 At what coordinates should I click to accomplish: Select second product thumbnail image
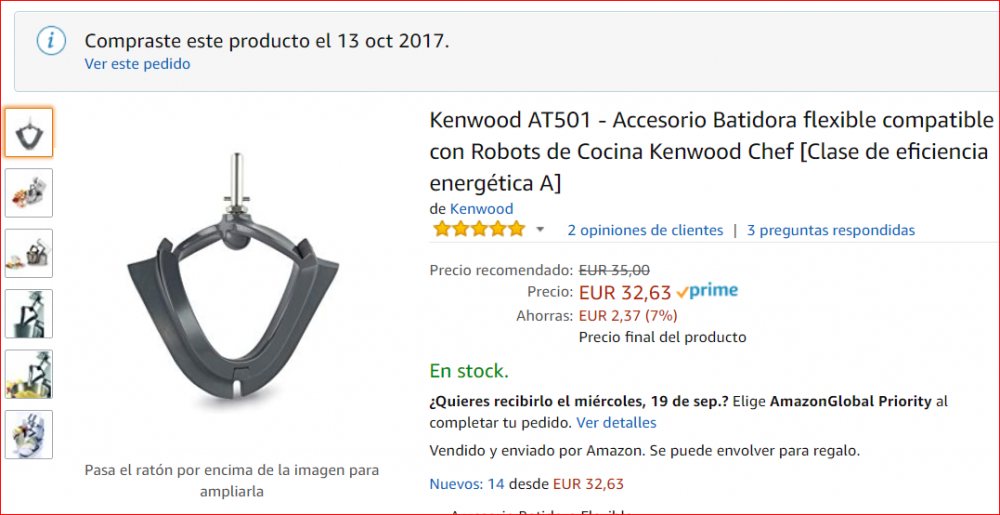(29, 192)
